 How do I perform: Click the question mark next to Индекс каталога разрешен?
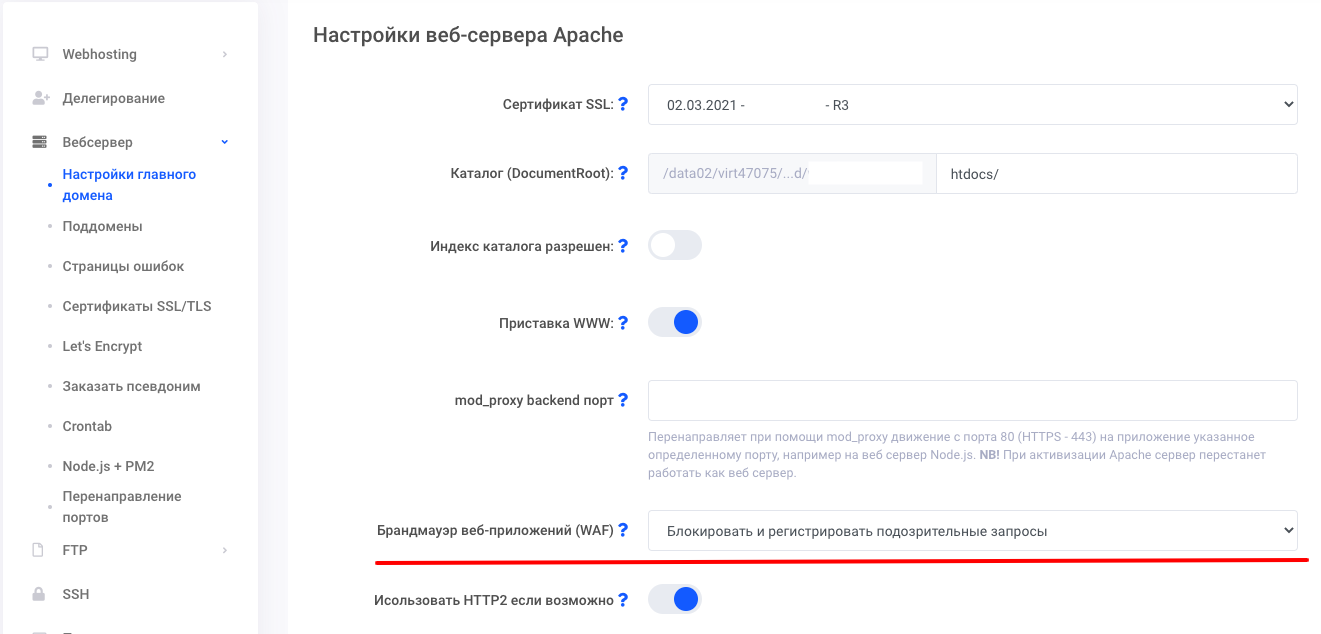coord(623,246)
